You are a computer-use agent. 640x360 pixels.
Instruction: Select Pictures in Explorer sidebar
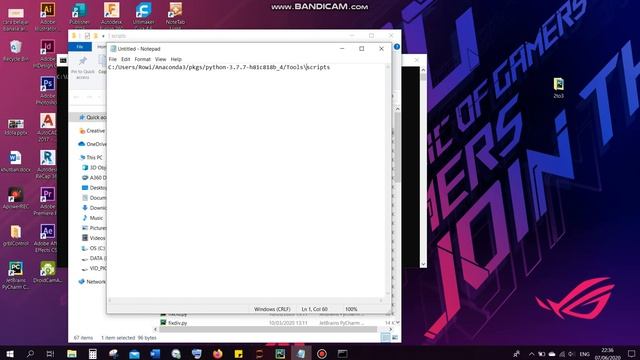point(94,228)
